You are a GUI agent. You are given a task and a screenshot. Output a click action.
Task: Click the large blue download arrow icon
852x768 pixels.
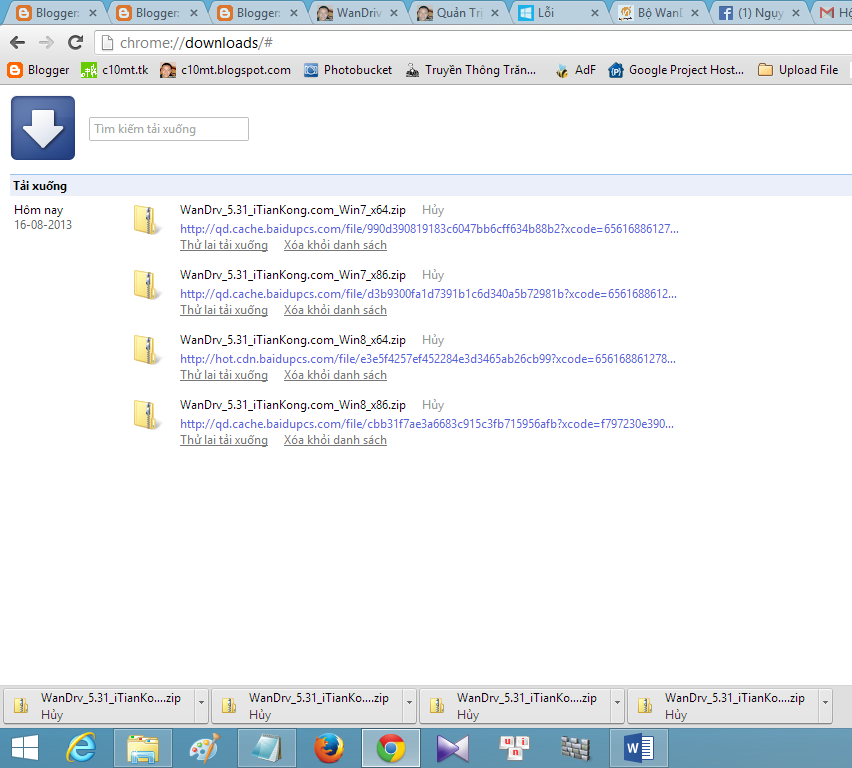pos(43,128)
